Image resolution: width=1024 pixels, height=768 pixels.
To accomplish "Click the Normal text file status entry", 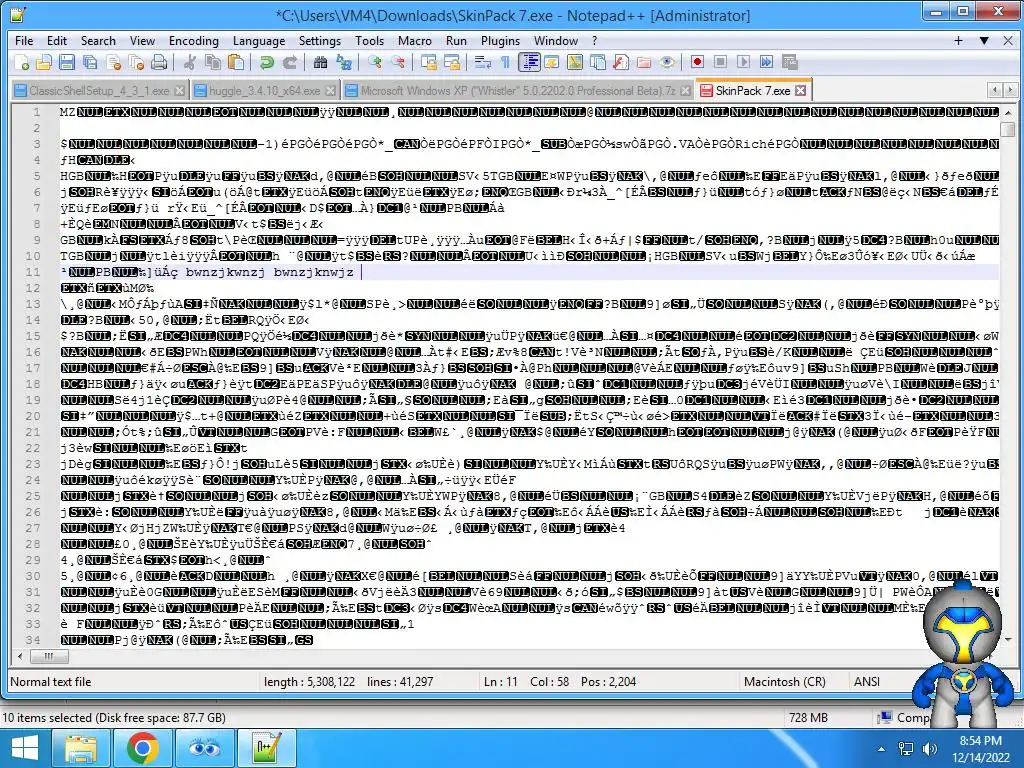I will (x=51, y=682).
